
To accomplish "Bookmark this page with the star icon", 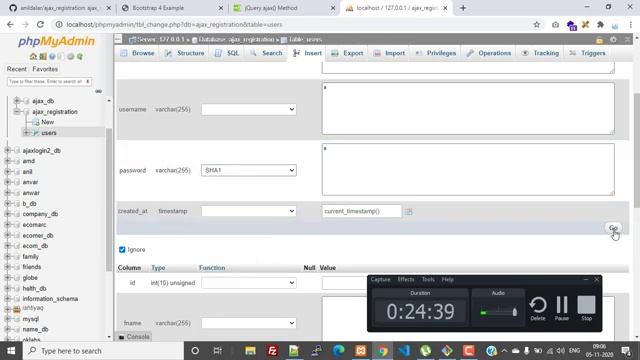I will (x=537, y=24).
